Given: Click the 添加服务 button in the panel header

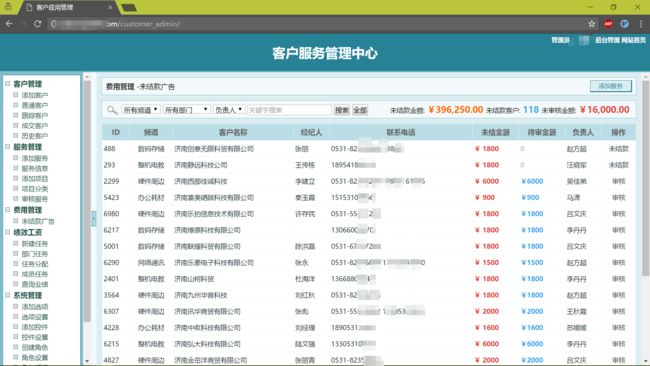Looking at the screenshot, I should [x=611, y=86].
